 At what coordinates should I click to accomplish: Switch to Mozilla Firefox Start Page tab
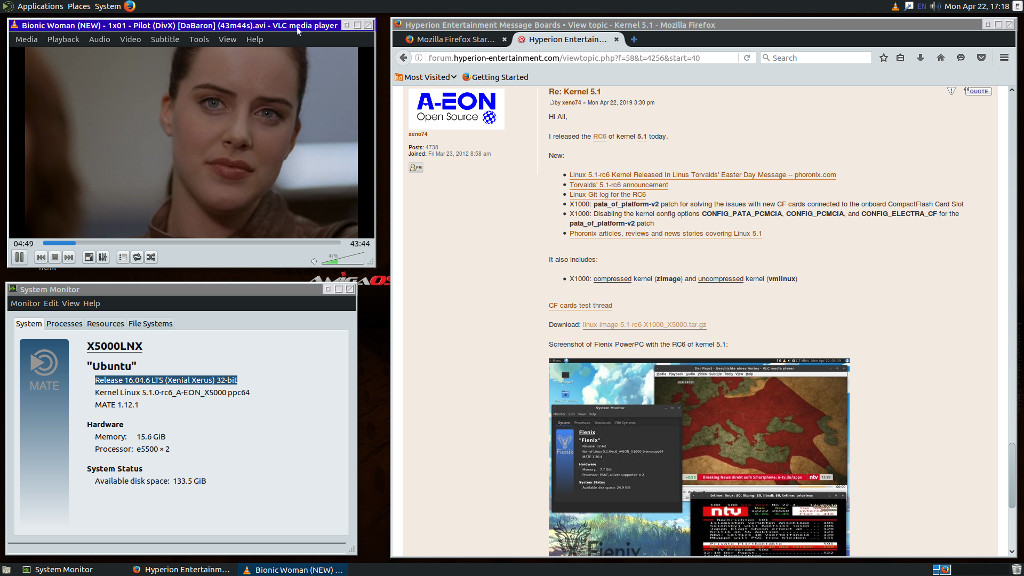(x=456, y=39)
